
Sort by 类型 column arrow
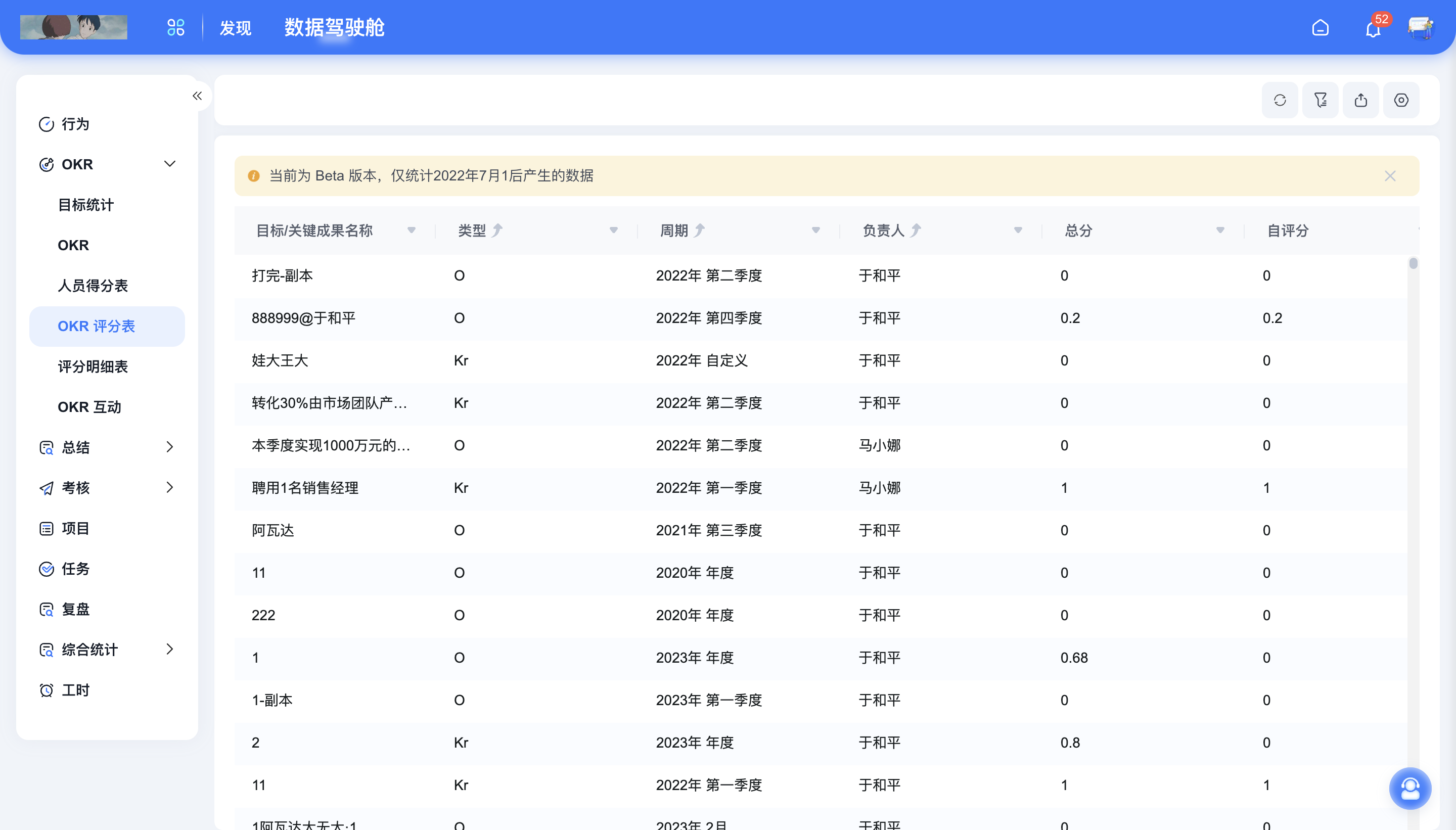[497, 230]
